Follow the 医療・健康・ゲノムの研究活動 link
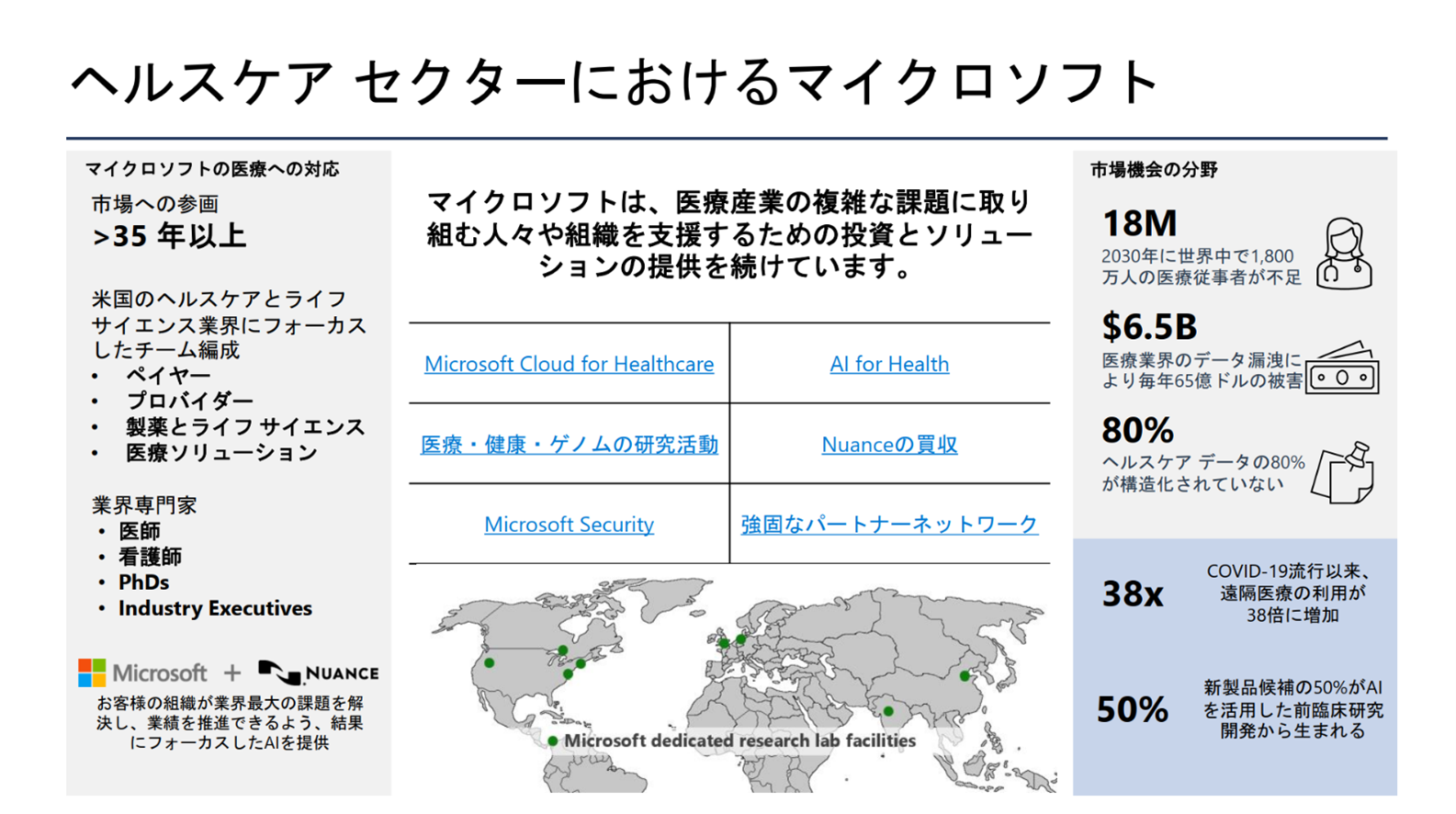This screenshot has height=814, width=1456. coord(569,445)
